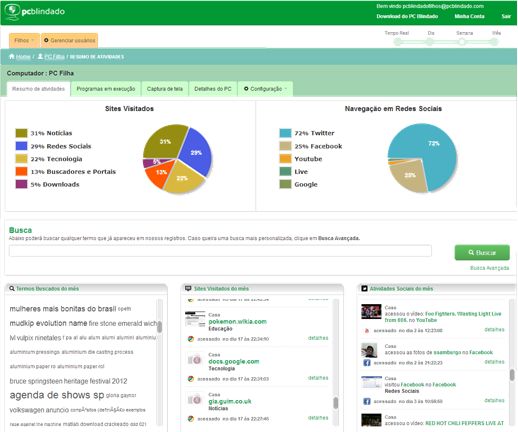Click the Termos Buscados scrollbar handle
This screenshot has width=518, height=432.
(x=160, y=327)
